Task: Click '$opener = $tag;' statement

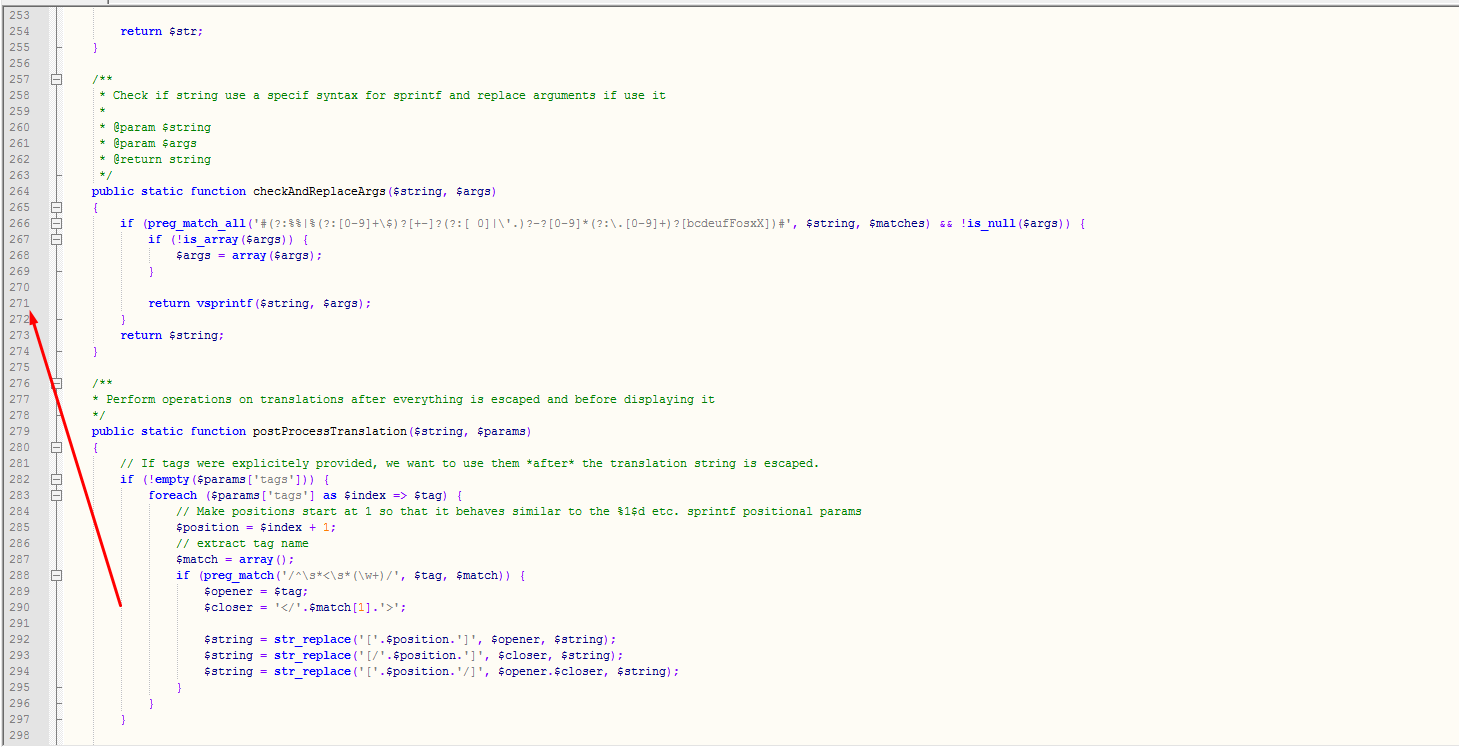Action: click(256, 591)
